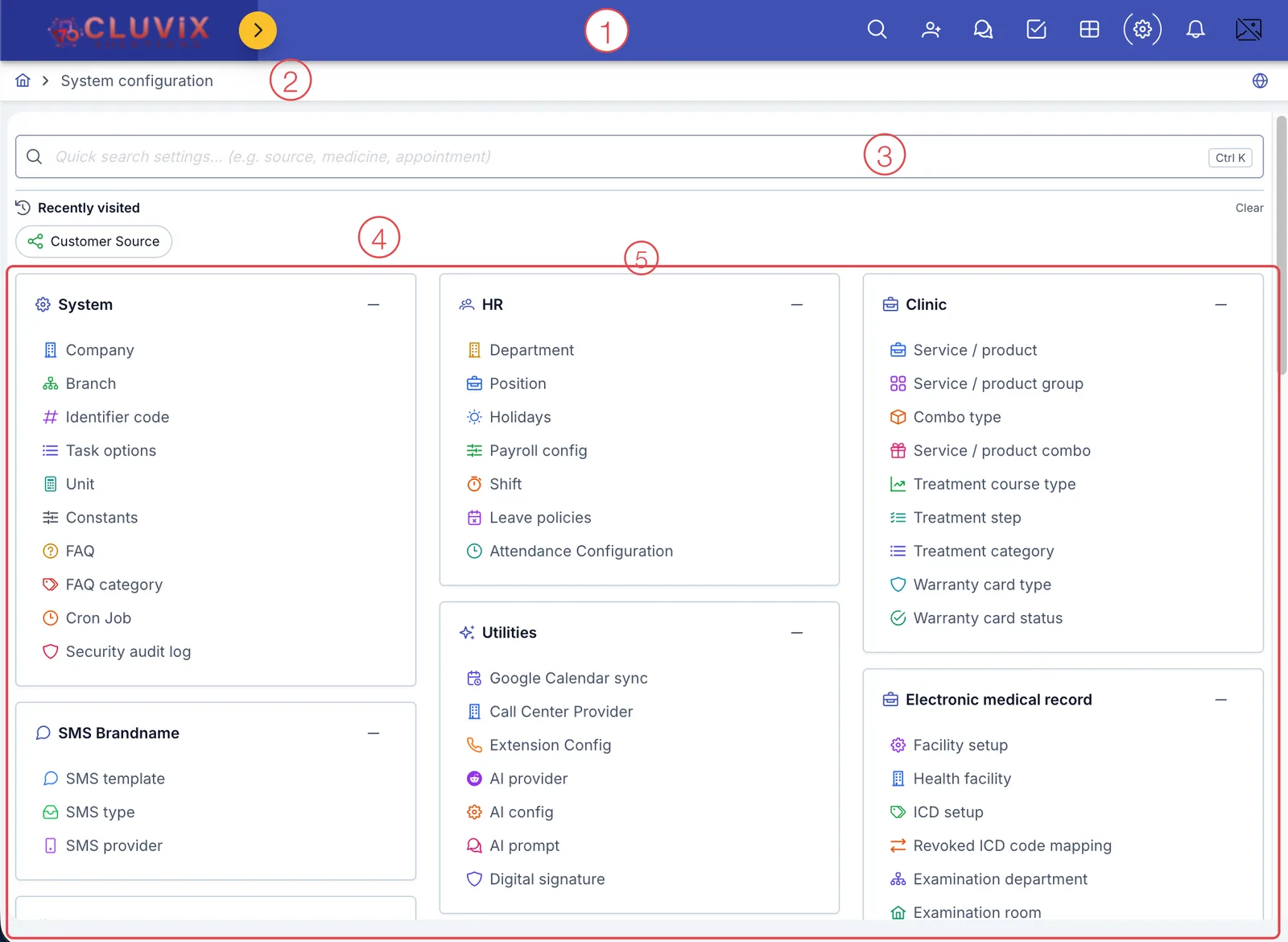The height and width of the screenshot is (942, 1288).
Task: Clear the recently visited list
Action: (1249, 208)
